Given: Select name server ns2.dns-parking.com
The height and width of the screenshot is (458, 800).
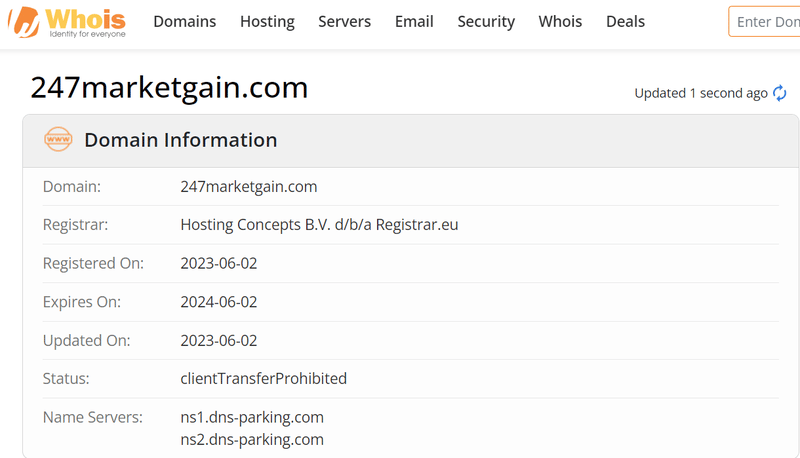Looking at the screenshot, I should 252,440.
